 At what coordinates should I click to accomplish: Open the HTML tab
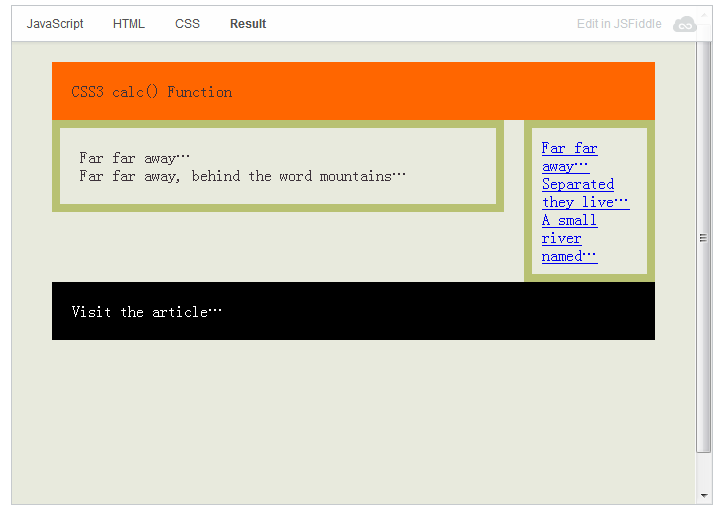128,24
